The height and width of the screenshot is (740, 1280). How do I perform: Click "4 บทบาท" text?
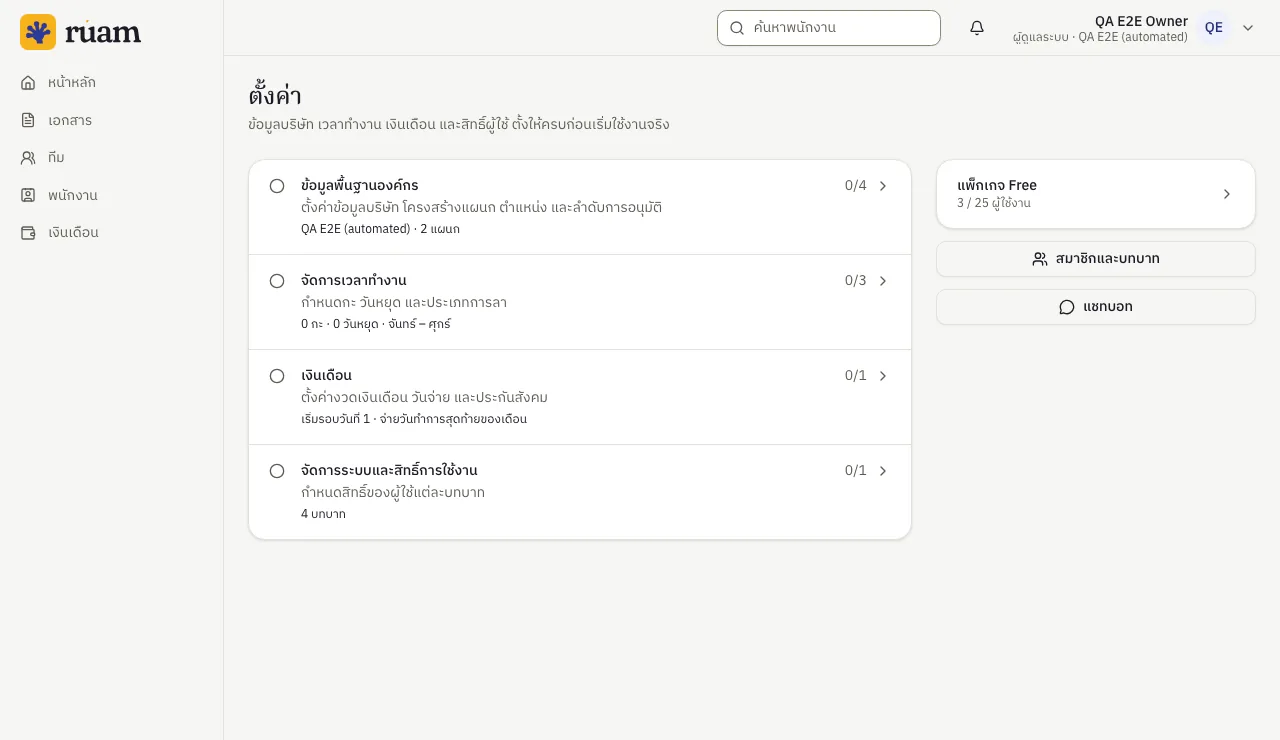323,514
